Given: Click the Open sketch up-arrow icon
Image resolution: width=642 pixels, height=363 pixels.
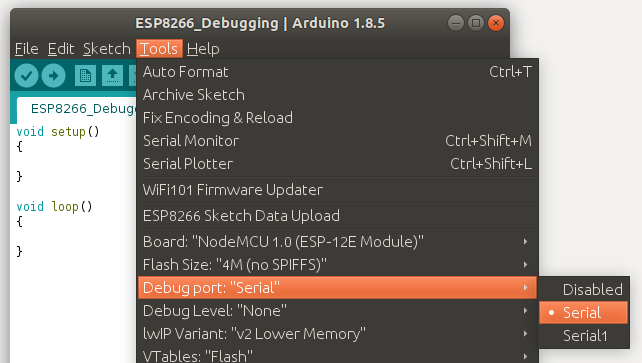Looking at the screenshot, I should (x=113, y=76).
